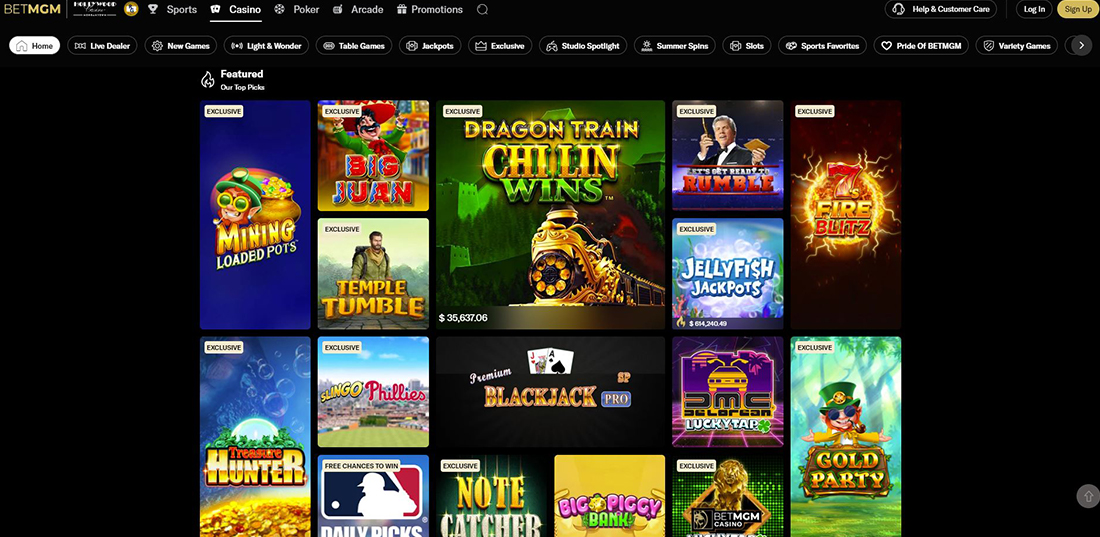Image resolution: width=1100 pixels, height=537 pixels.
Task: Click the headset icon in Help button
Action: pos(899,9)
